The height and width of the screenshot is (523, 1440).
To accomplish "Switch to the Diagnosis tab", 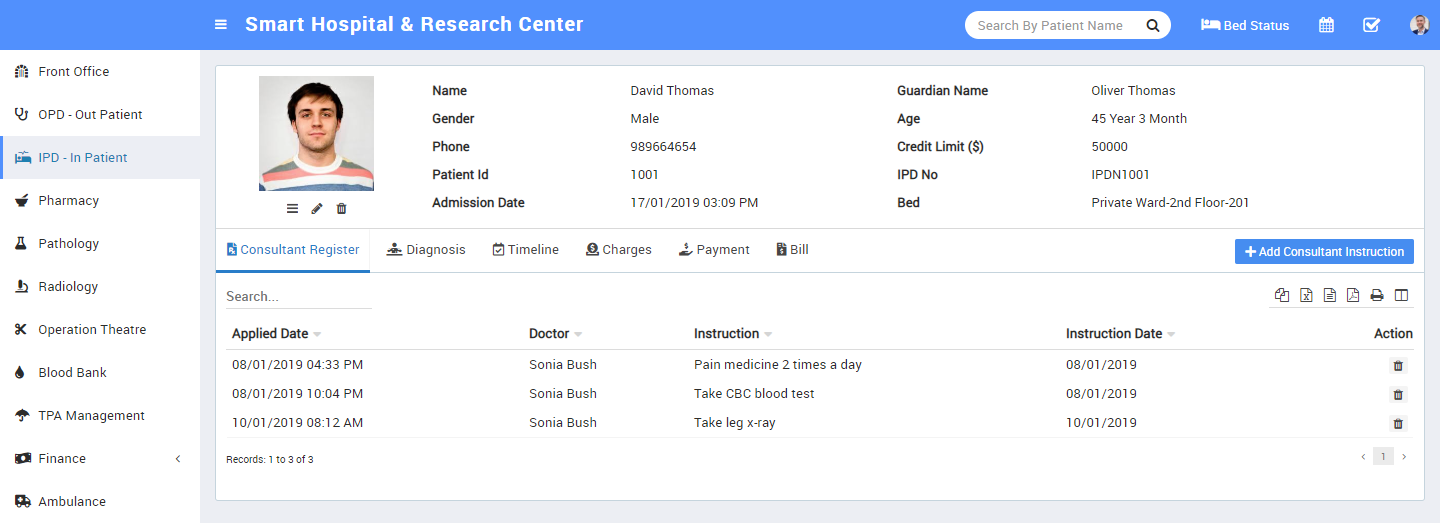I will pos(426,250).
